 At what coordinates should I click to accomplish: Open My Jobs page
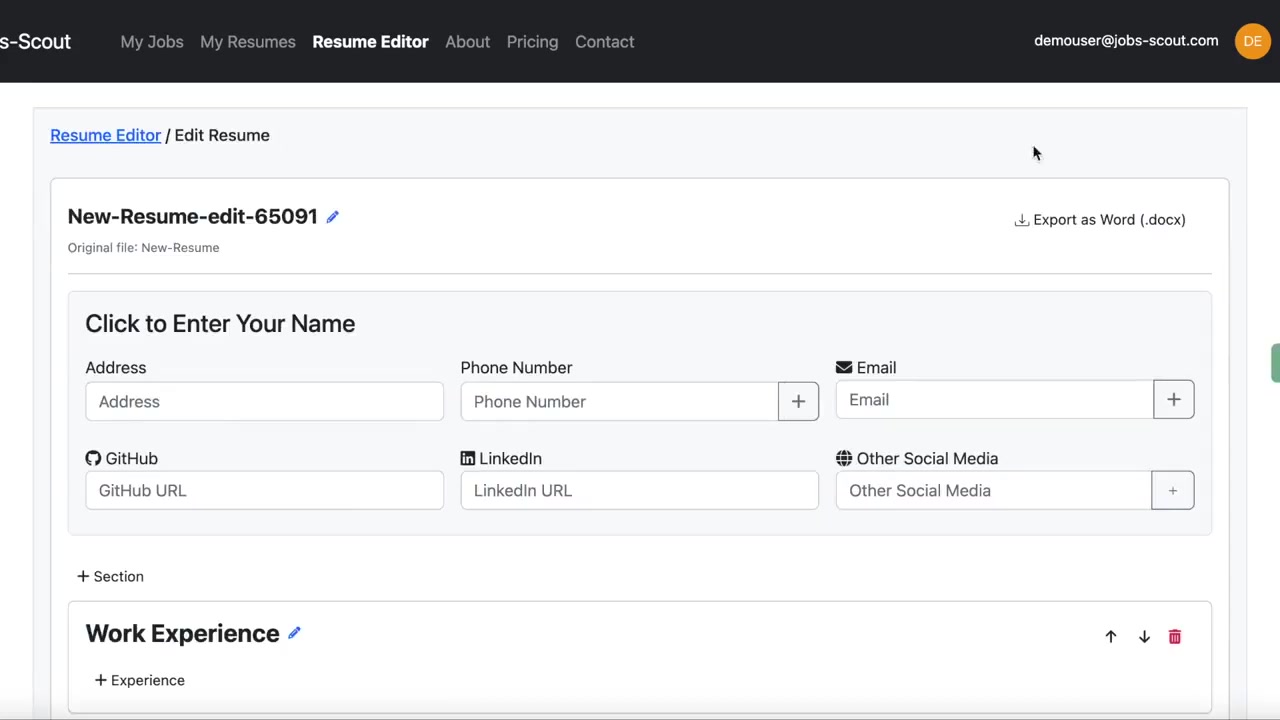[152, 42]
